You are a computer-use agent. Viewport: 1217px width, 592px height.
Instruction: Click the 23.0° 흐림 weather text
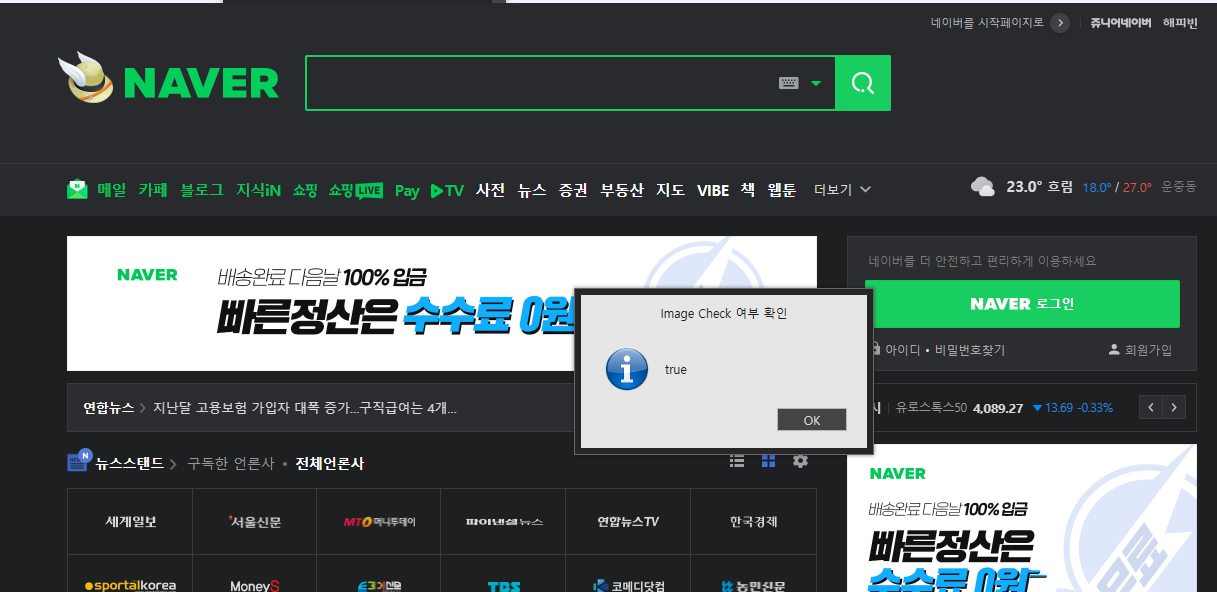(x=1039, y=187)
